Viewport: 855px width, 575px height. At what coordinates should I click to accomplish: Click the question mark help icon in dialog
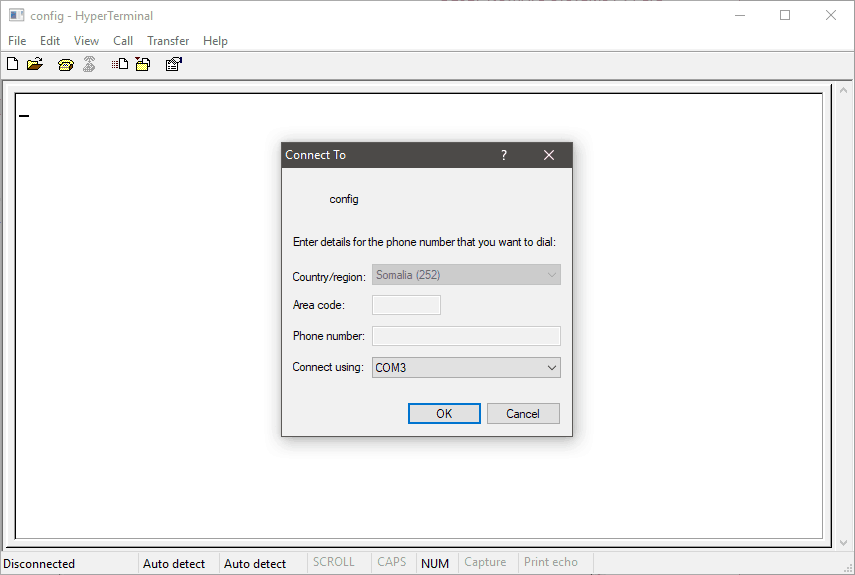click(x=504, y=155)
